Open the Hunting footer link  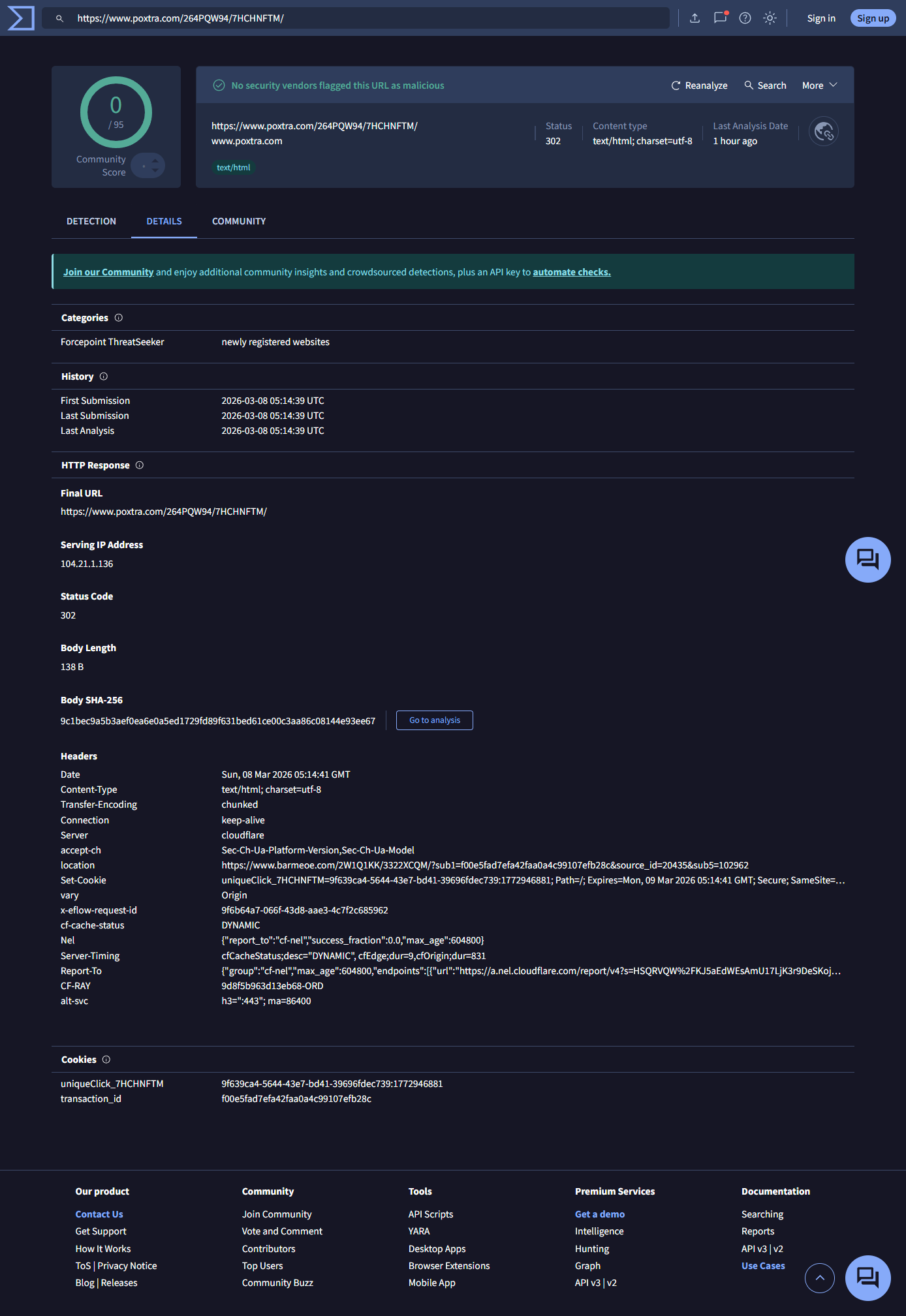[592, 1249]
